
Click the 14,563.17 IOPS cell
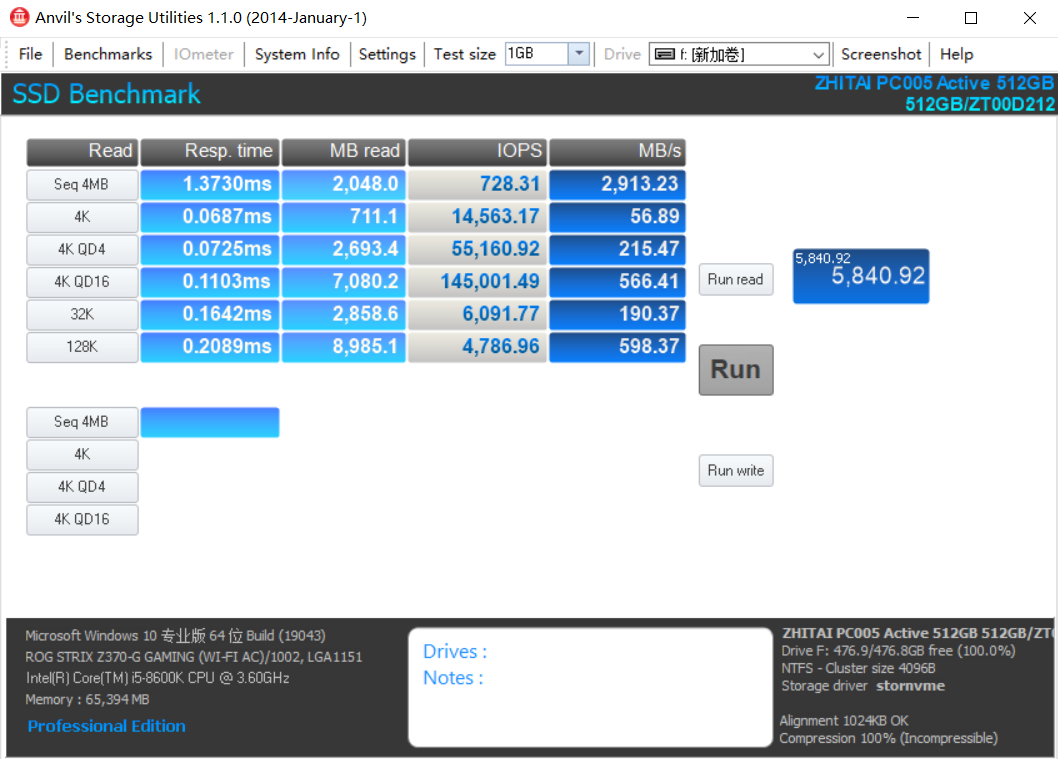coord(477,217)
